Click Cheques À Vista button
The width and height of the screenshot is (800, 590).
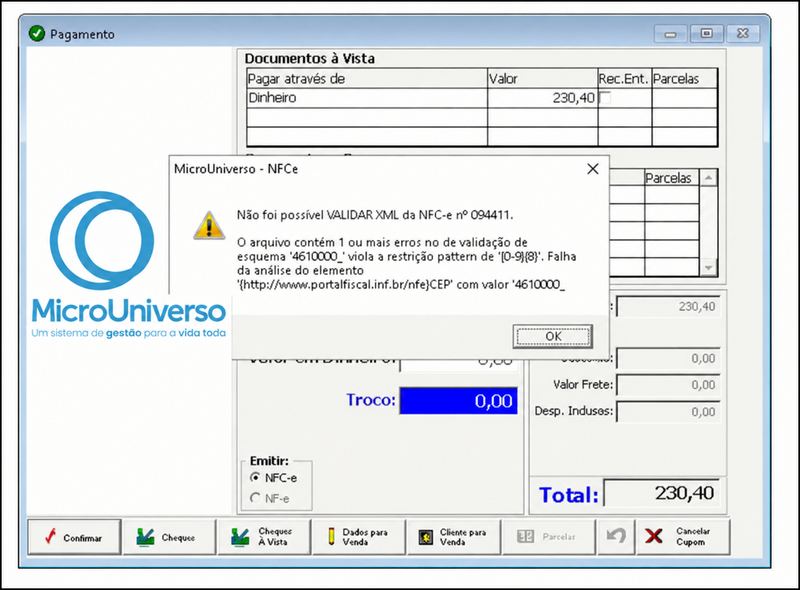[264, 537]
